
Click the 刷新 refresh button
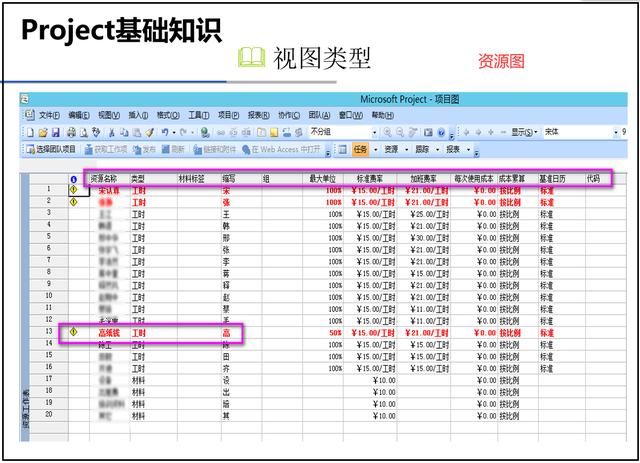[173, 149]
